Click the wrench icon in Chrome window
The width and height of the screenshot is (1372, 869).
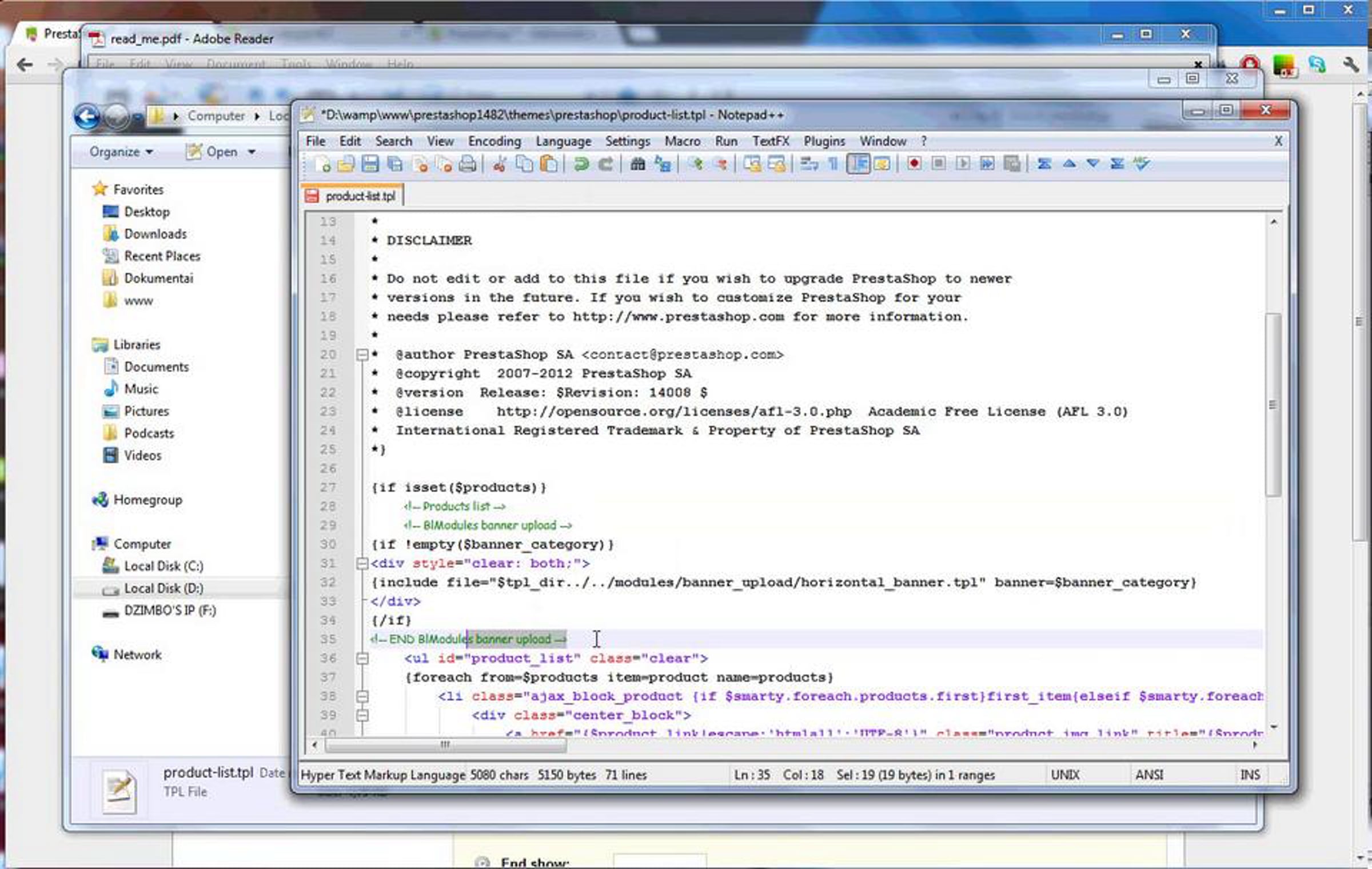1351,64
